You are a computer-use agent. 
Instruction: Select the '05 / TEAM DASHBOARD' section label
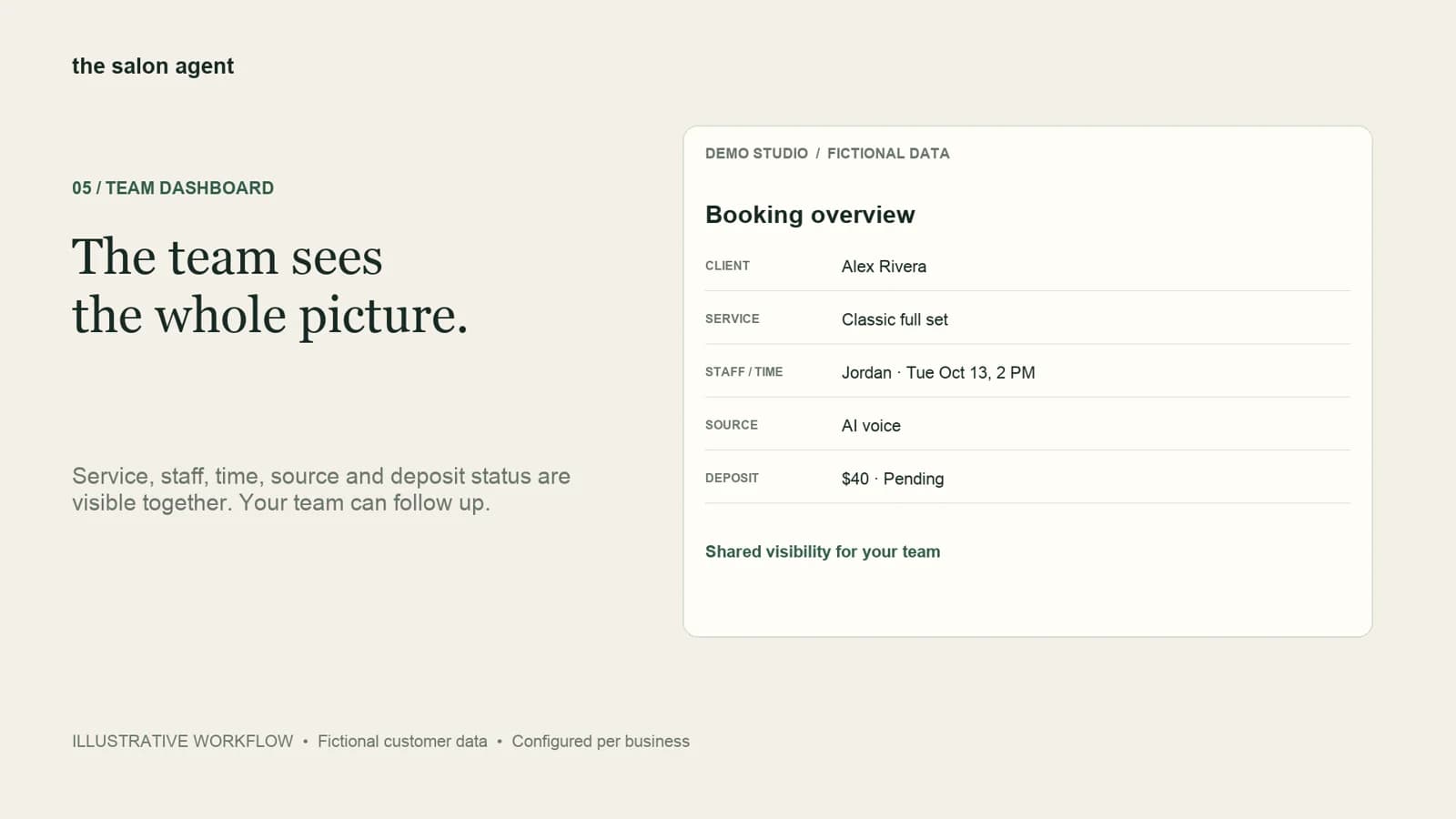pos(173,188)
